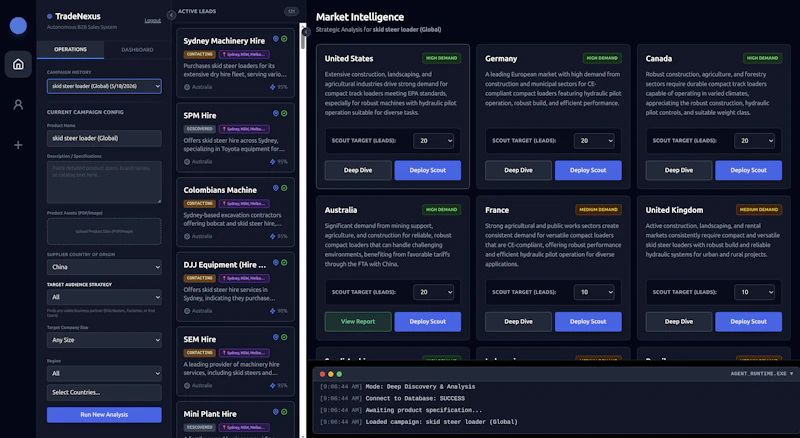Change United States scout target leads dropdown
800x438 pixels.
tap(434, 140)
